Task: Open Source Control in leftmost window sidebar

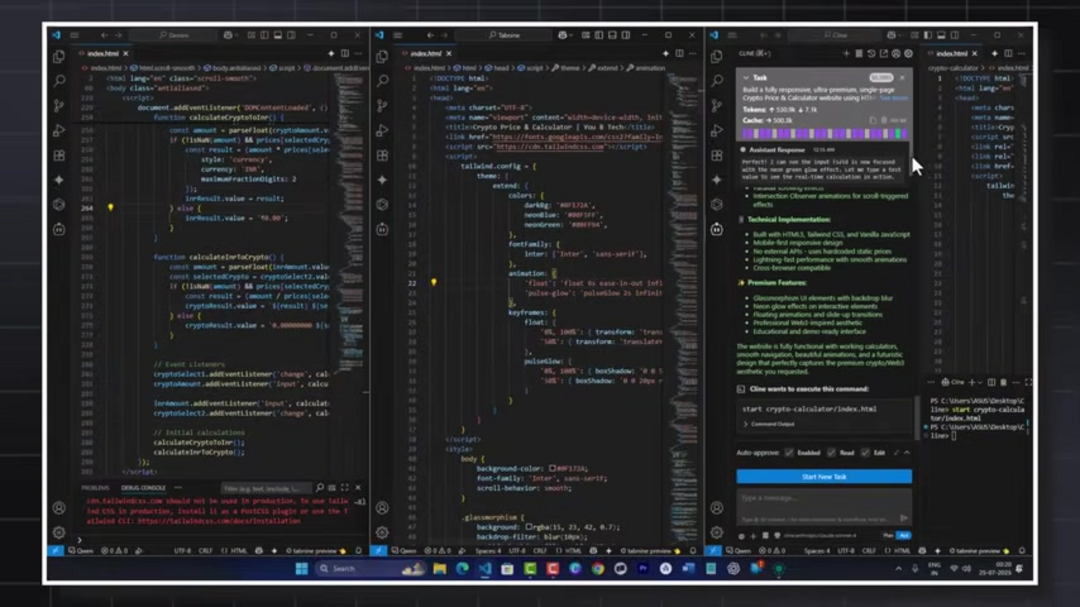Action: (x=59, y=105)
